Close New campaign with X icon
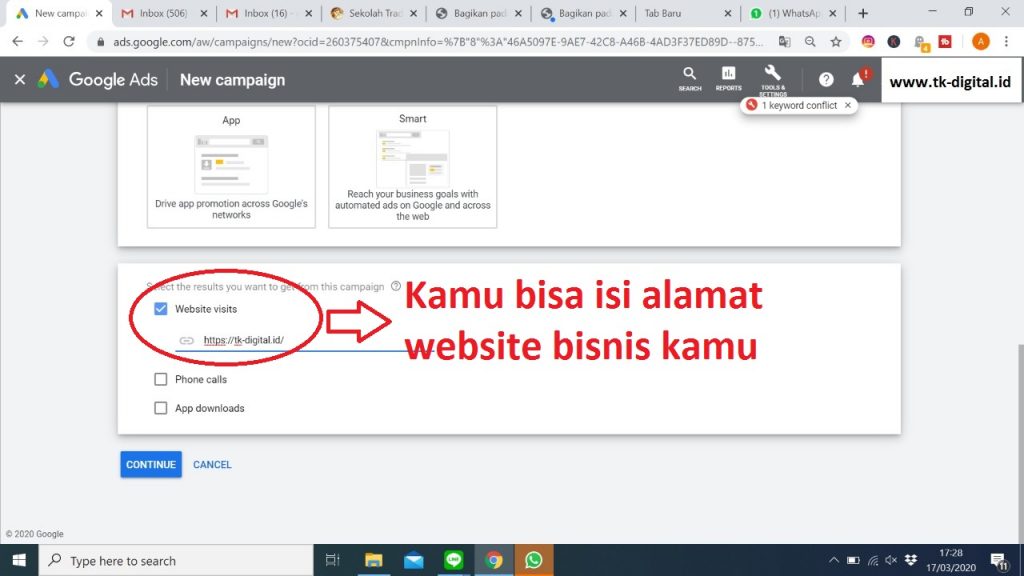The image size is (1024, 576). tap(19, 80)
